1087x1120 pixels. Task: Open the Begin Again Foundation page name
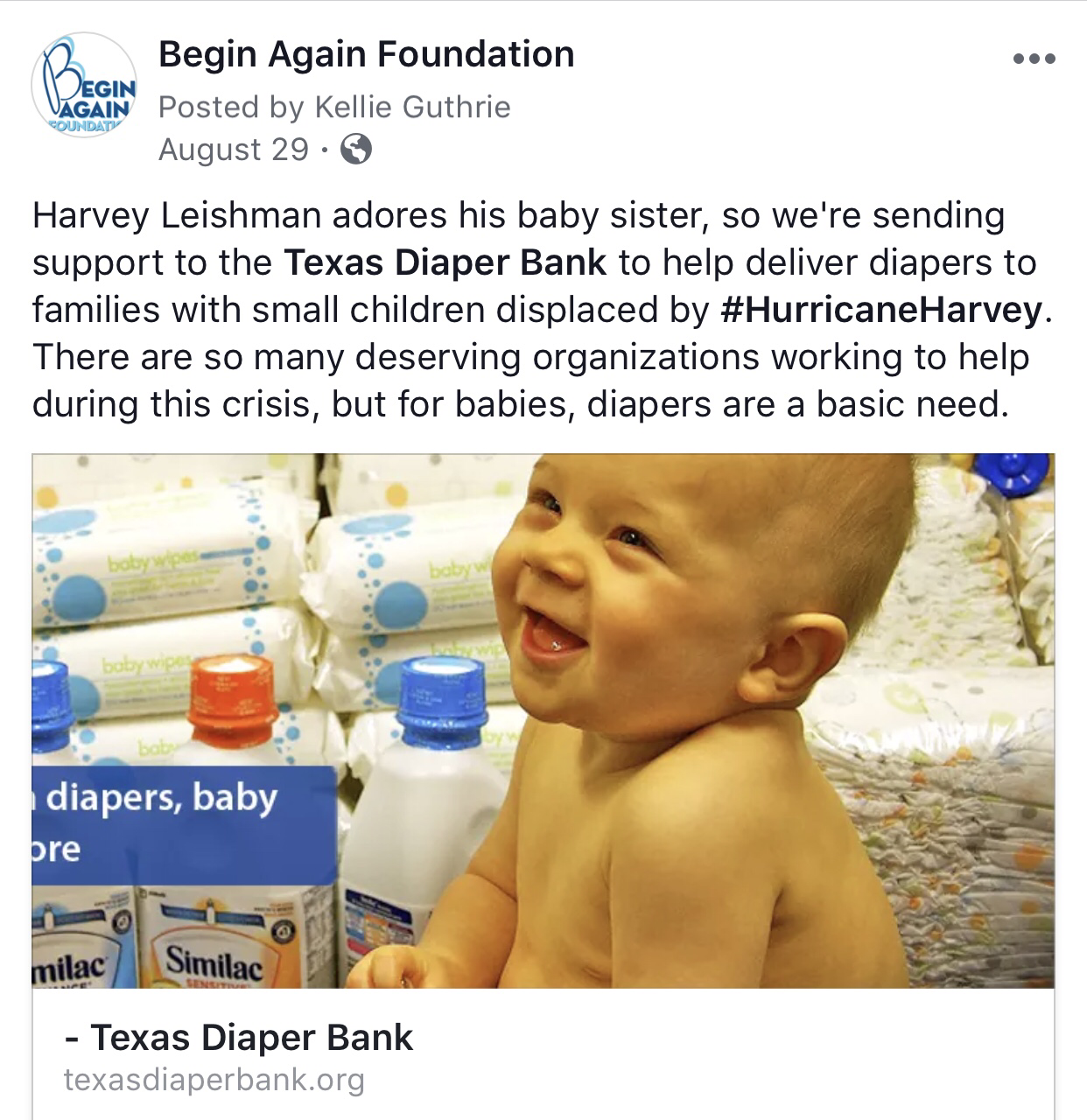pyautogui.click(x=366, y=54)
